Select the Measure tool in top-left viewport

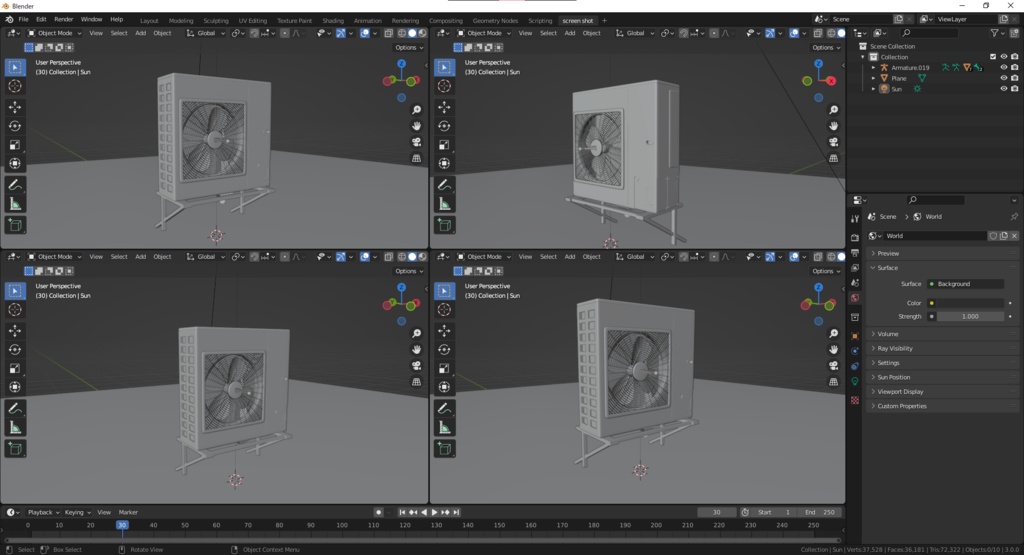pos(15,204)
